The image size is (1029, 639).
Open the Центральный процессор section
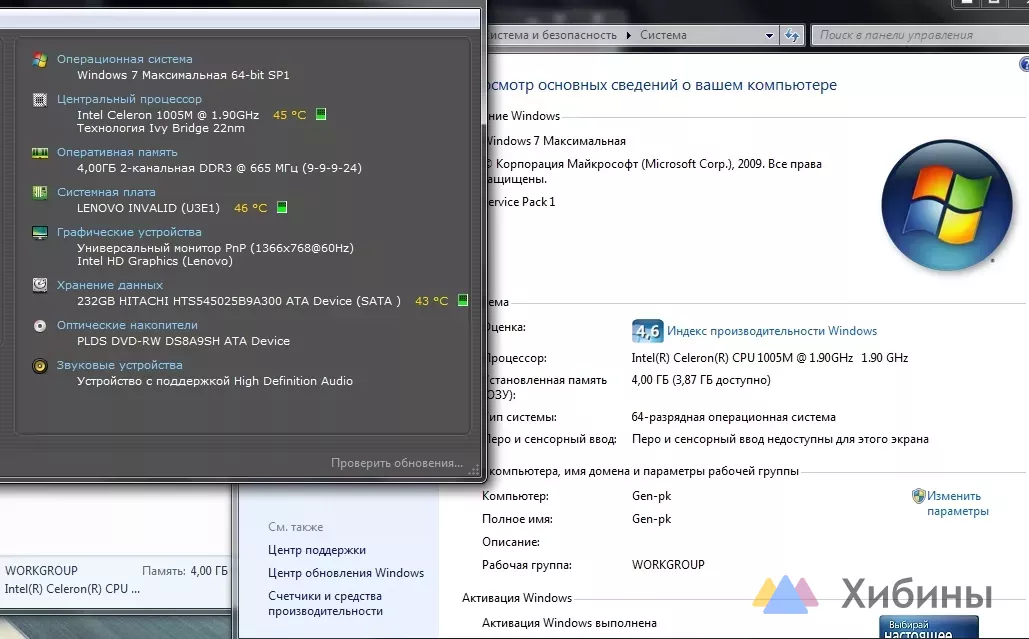[x=129, y=99]
